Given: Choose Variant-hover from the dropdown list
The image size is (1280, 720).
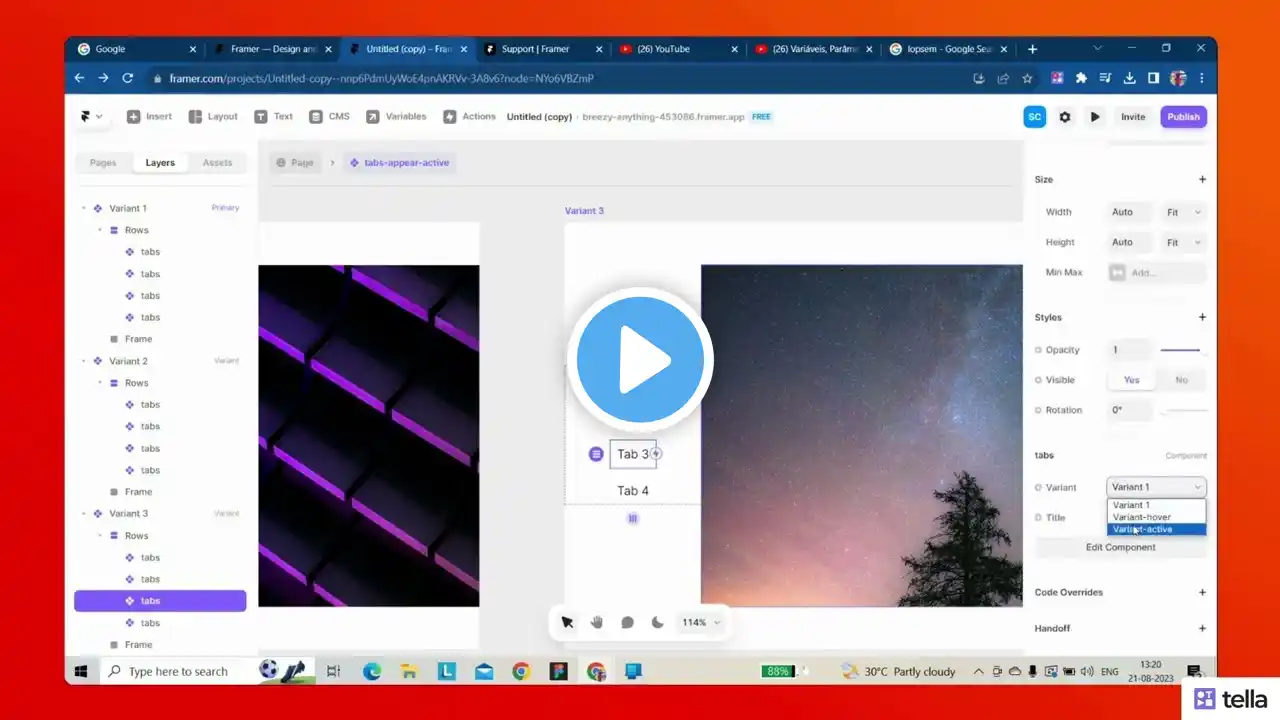Looking at the screenshot, I should 1142,517.
